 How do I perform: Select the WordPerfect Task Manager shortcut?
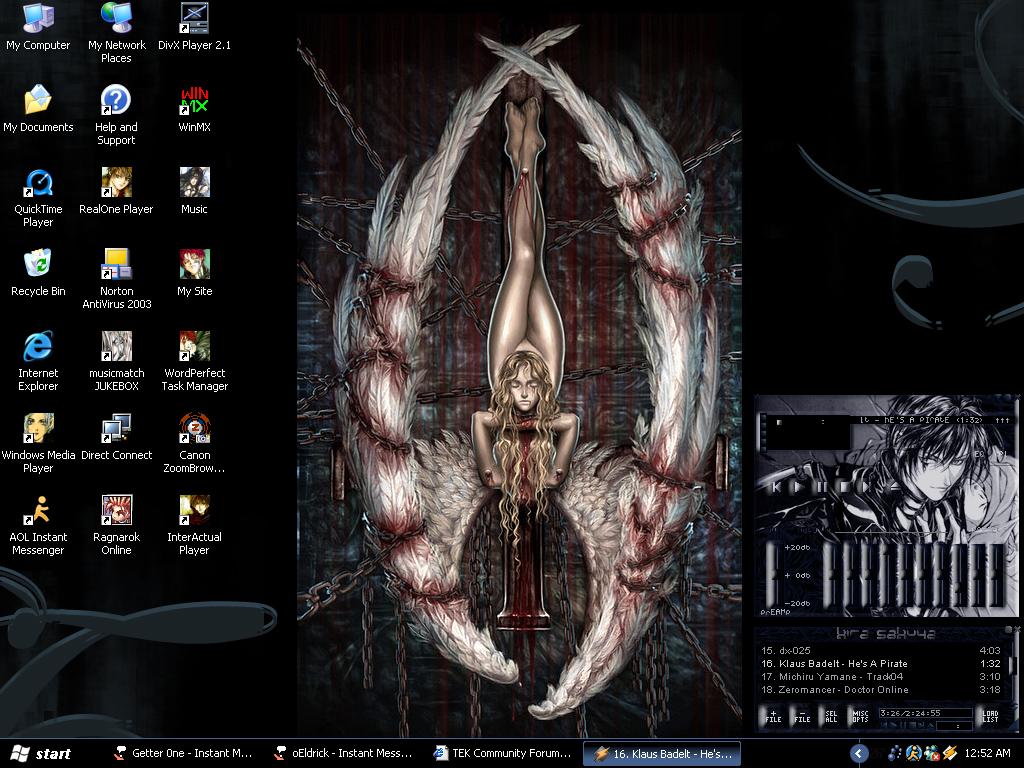click(x=194, y=361)
